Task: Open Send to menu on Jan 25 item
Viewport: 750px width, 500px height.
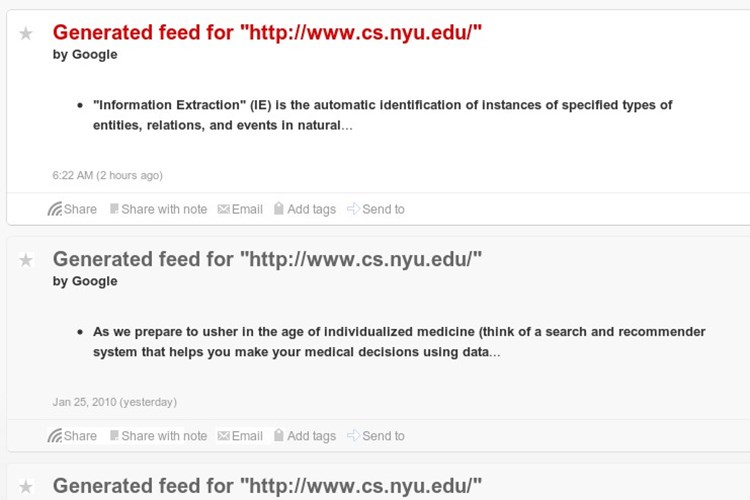Action: pos(376,436)
